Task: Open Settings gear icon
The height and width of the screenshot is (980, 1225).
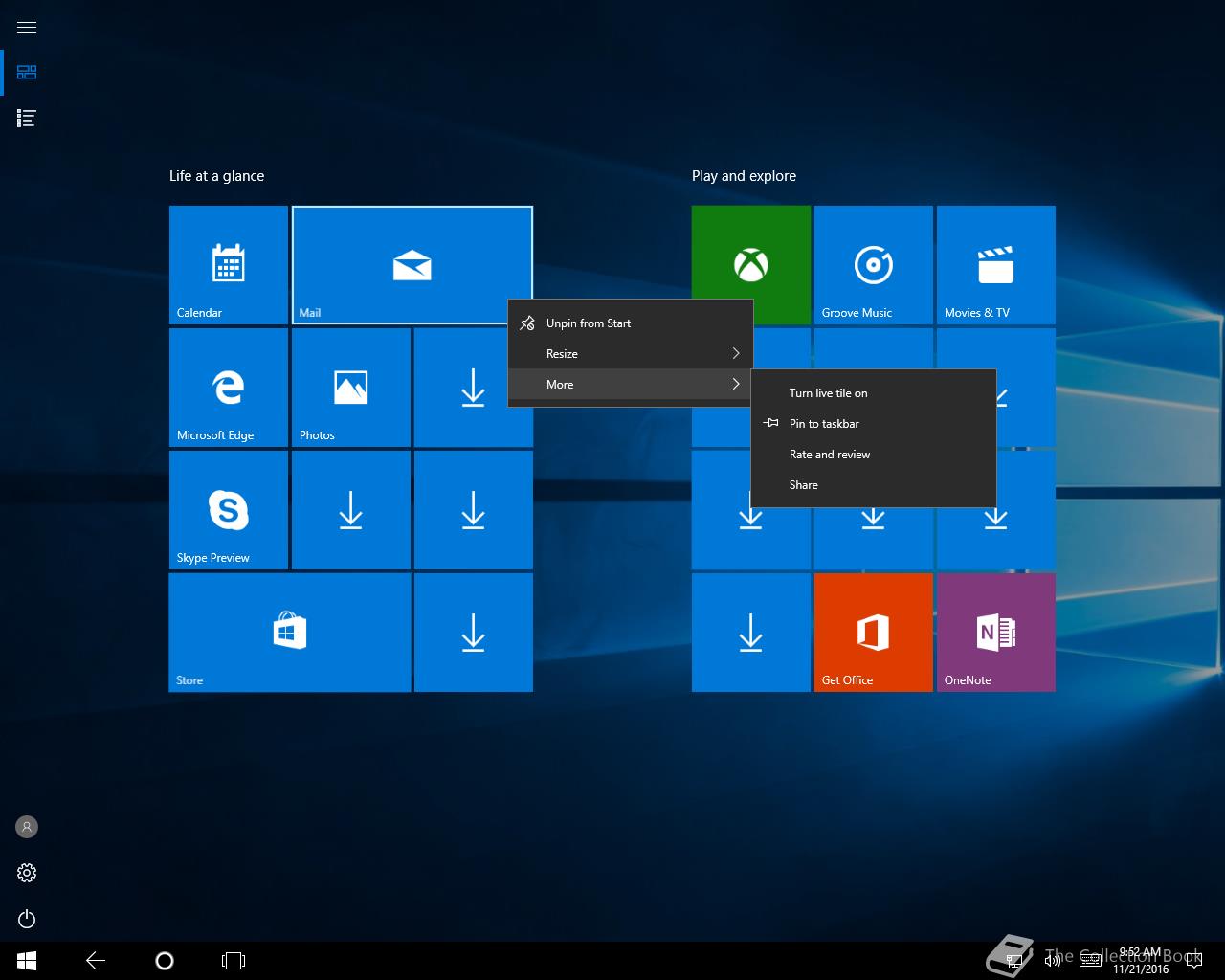Action: 27,873
